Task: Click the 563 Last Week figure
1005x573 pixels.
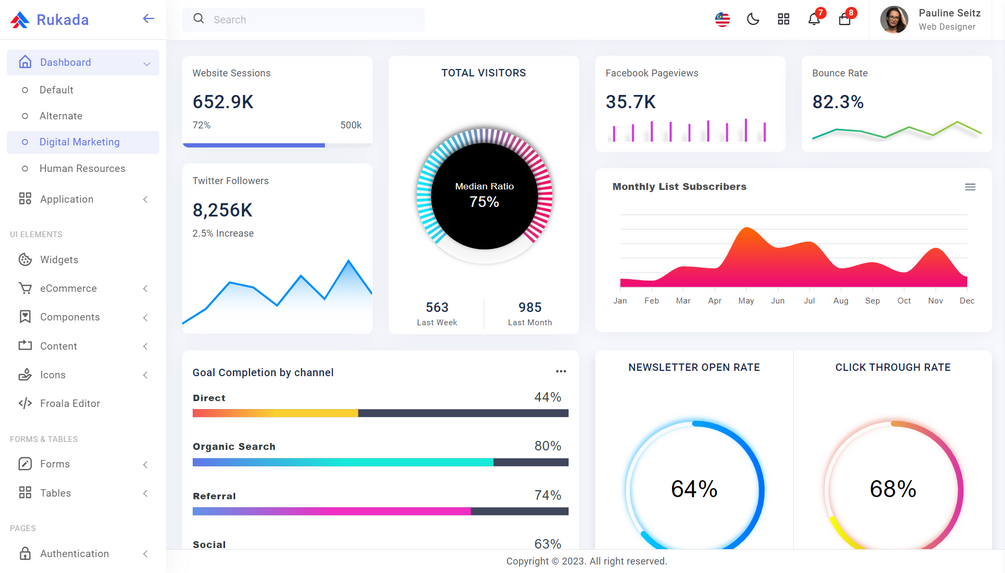Action: 437,308
